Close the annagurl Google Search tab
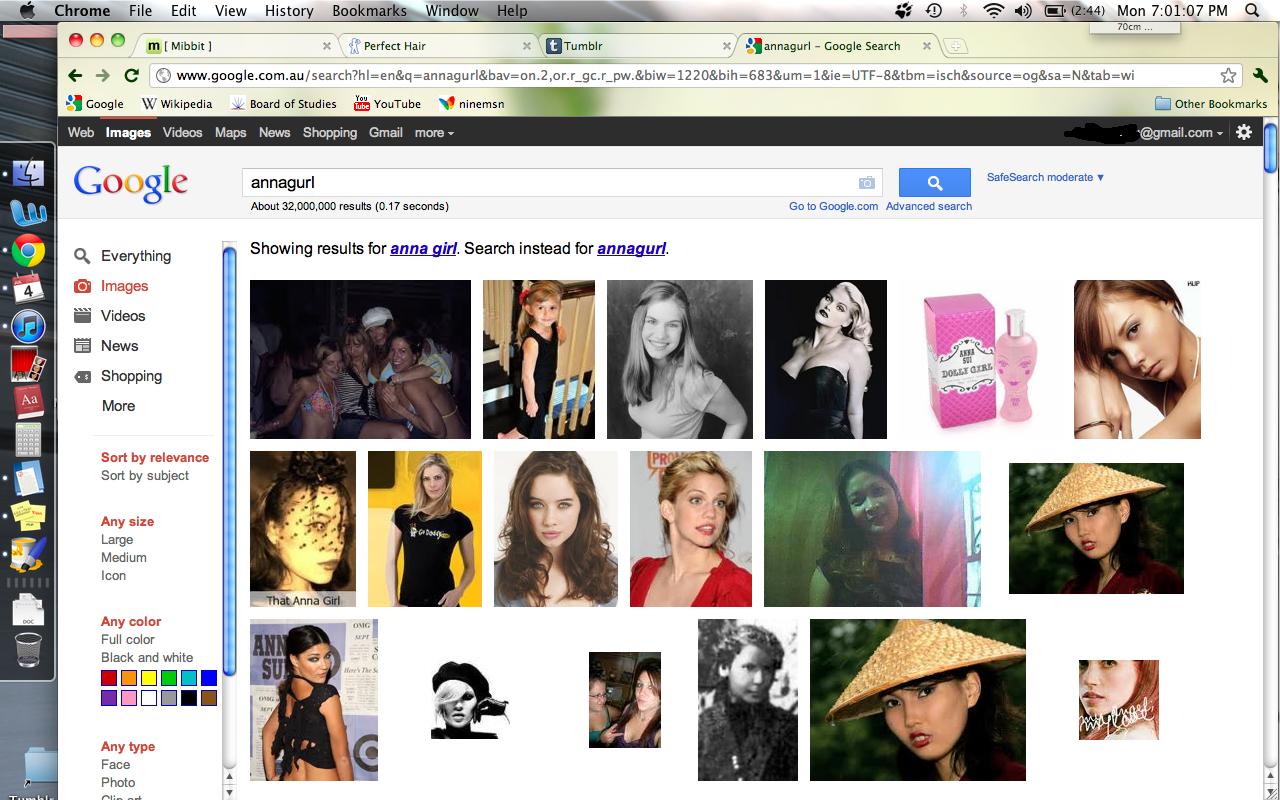This screenshot has height=800, width=1280. point(927,46)
